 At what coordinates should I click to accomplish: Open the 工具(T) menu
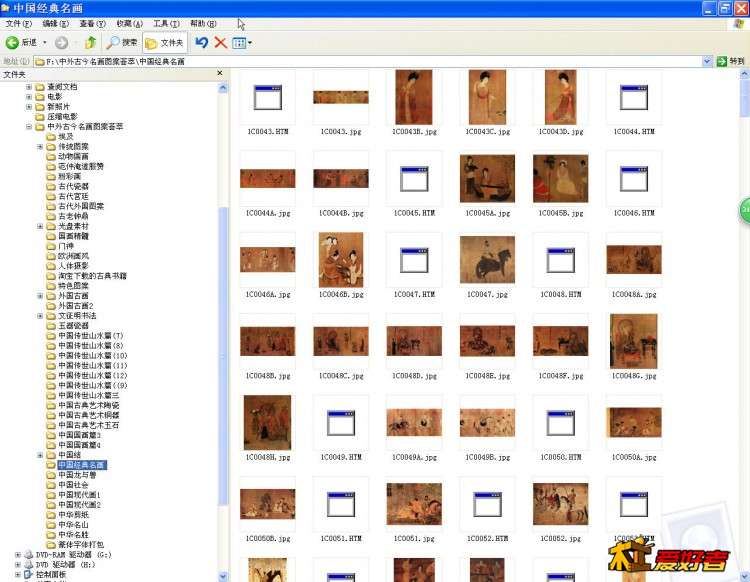pyautogui.click(x=166, y=23)
